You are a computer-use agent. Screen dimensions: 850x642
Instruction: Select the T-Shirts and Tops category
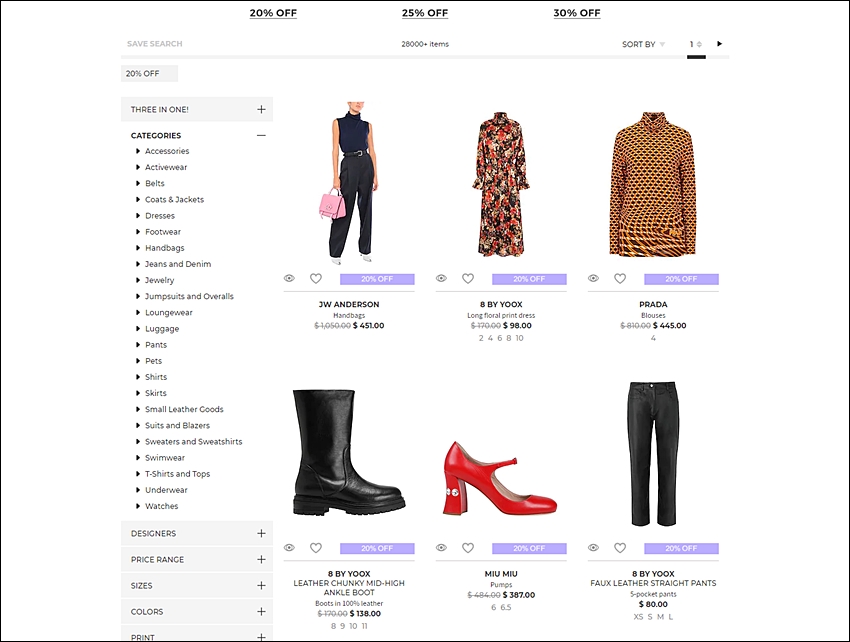tap(177, 474)
